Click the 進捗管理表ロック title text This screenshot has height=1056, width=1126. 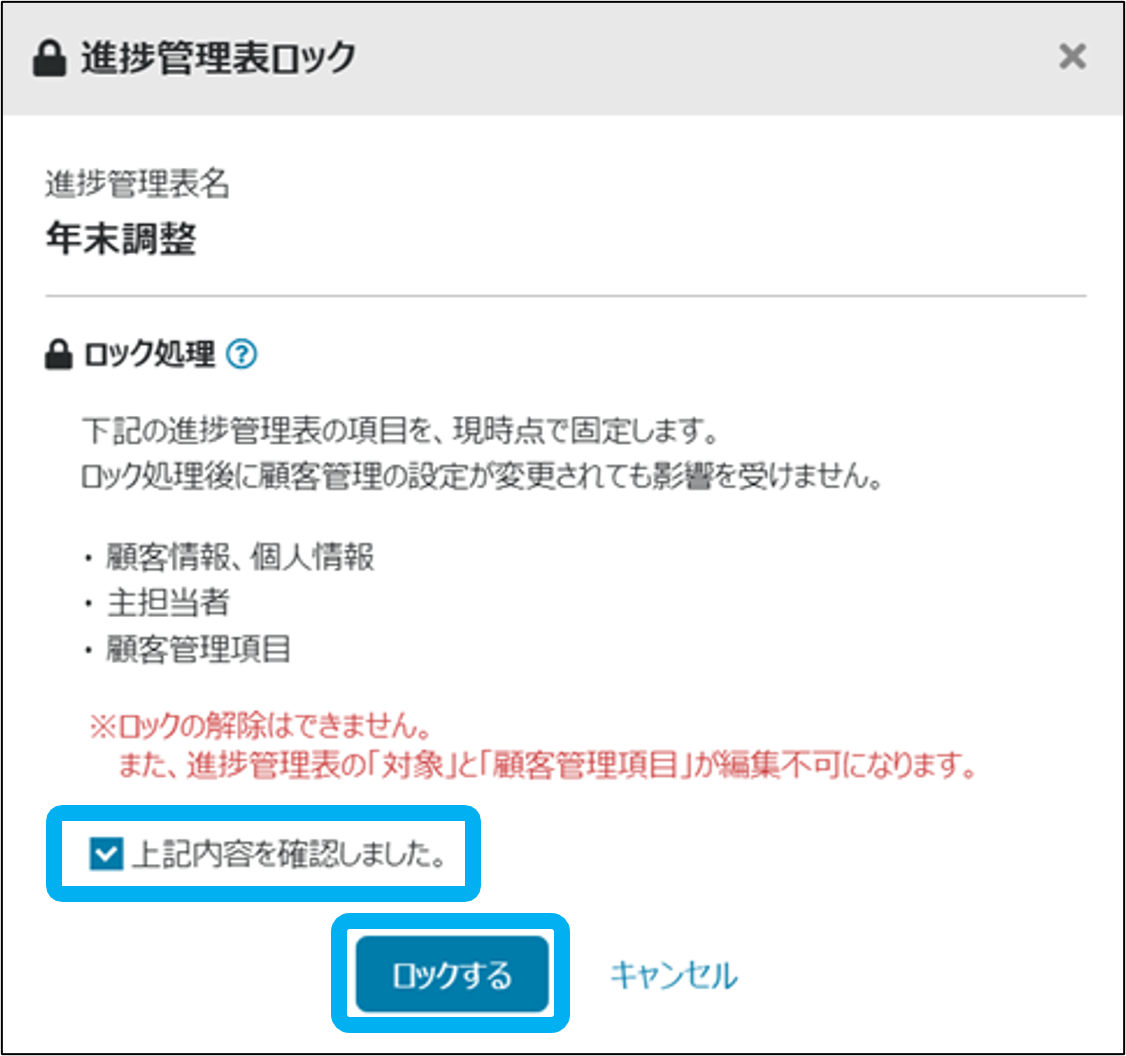(218, 59)
